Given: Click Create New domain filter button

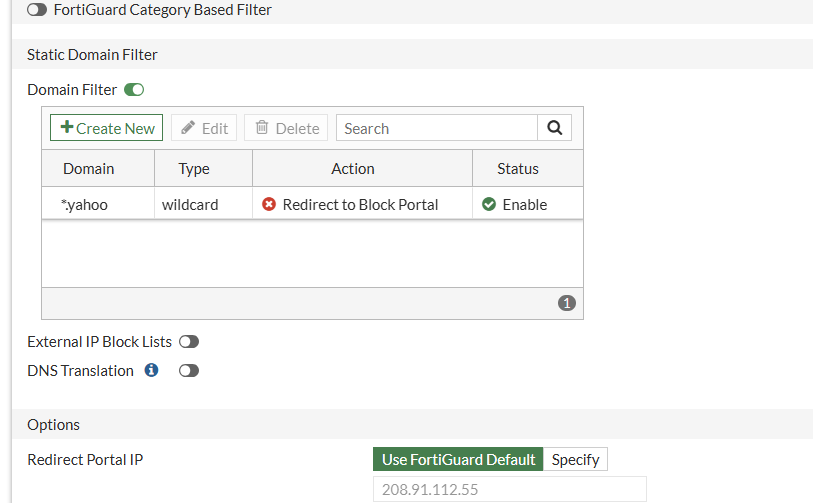Looking at the screenshot, I should [x=107, y=128].
